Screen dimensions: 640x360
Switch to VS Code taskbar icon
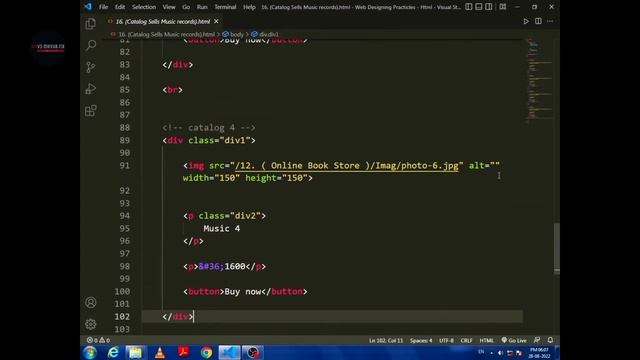tap(229, 352)
